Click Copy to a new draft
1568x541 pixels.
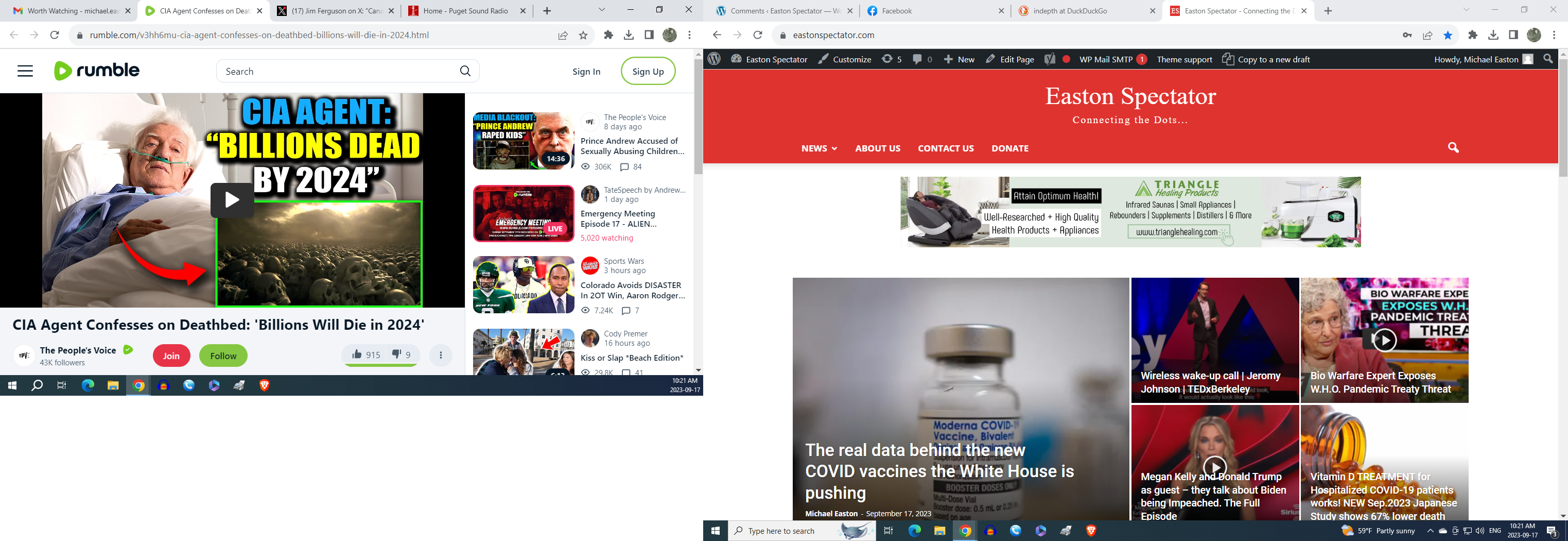click(x=1266, y=59)
